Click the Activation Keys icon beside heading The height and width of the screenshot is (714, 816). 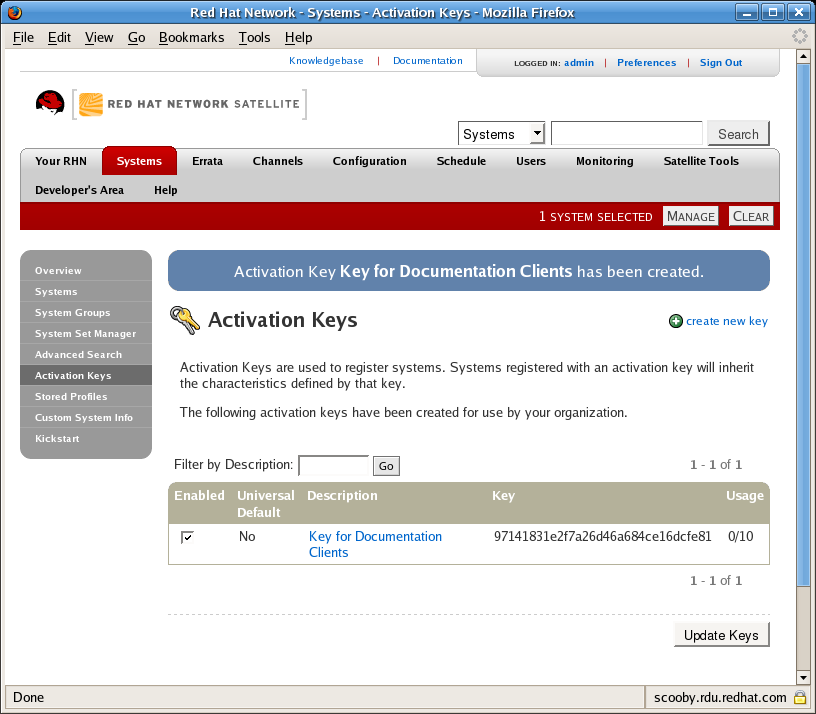coord(184,320)
